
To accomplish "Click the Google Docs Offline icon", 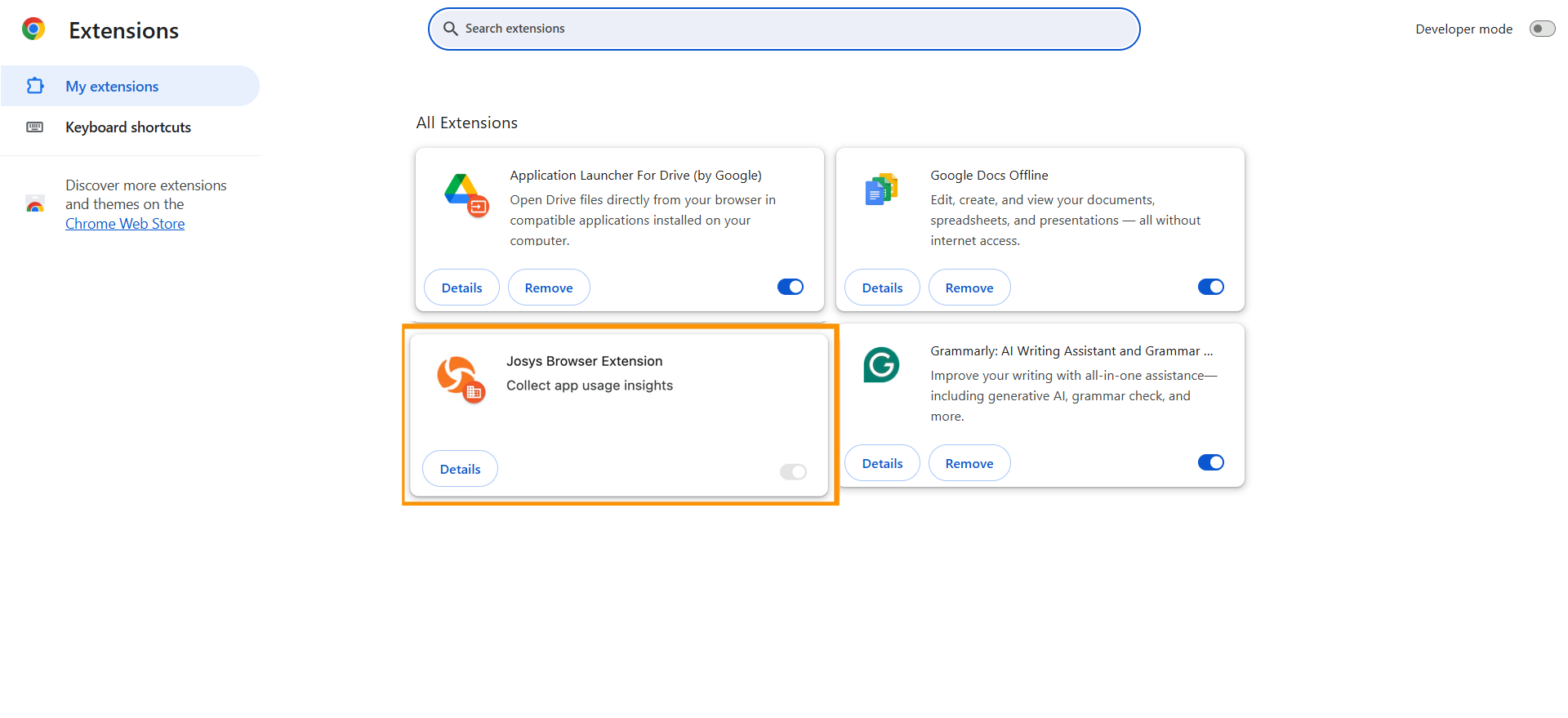I will (x=882, y=190).
